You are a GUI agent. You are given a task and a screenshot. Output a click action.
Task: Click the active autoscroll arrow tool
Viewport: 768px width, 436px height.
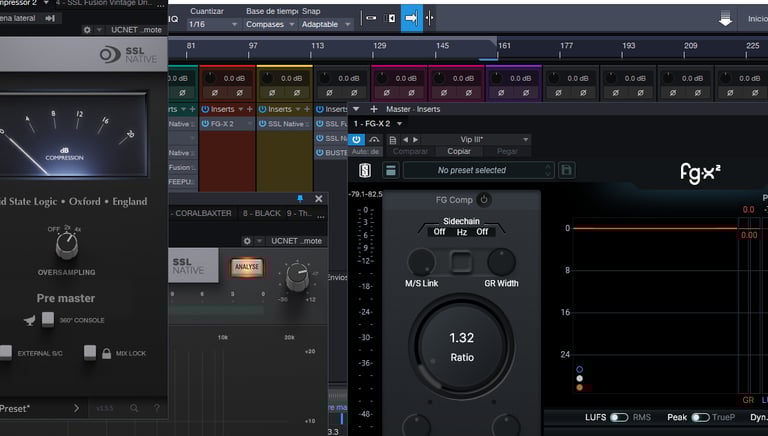tap(411, 19)
